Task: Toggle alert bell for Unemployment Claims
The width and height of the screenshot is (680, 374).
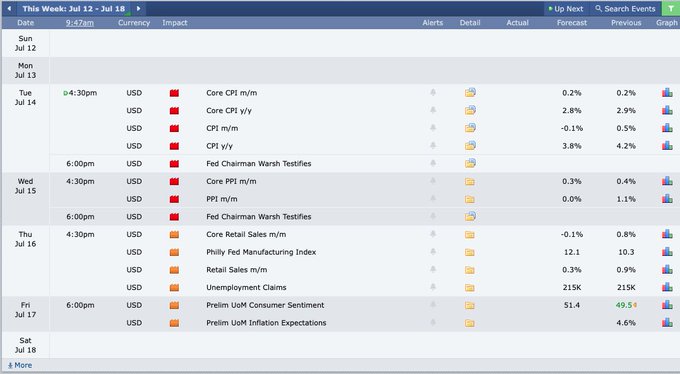Action: (x=433, y=287)
